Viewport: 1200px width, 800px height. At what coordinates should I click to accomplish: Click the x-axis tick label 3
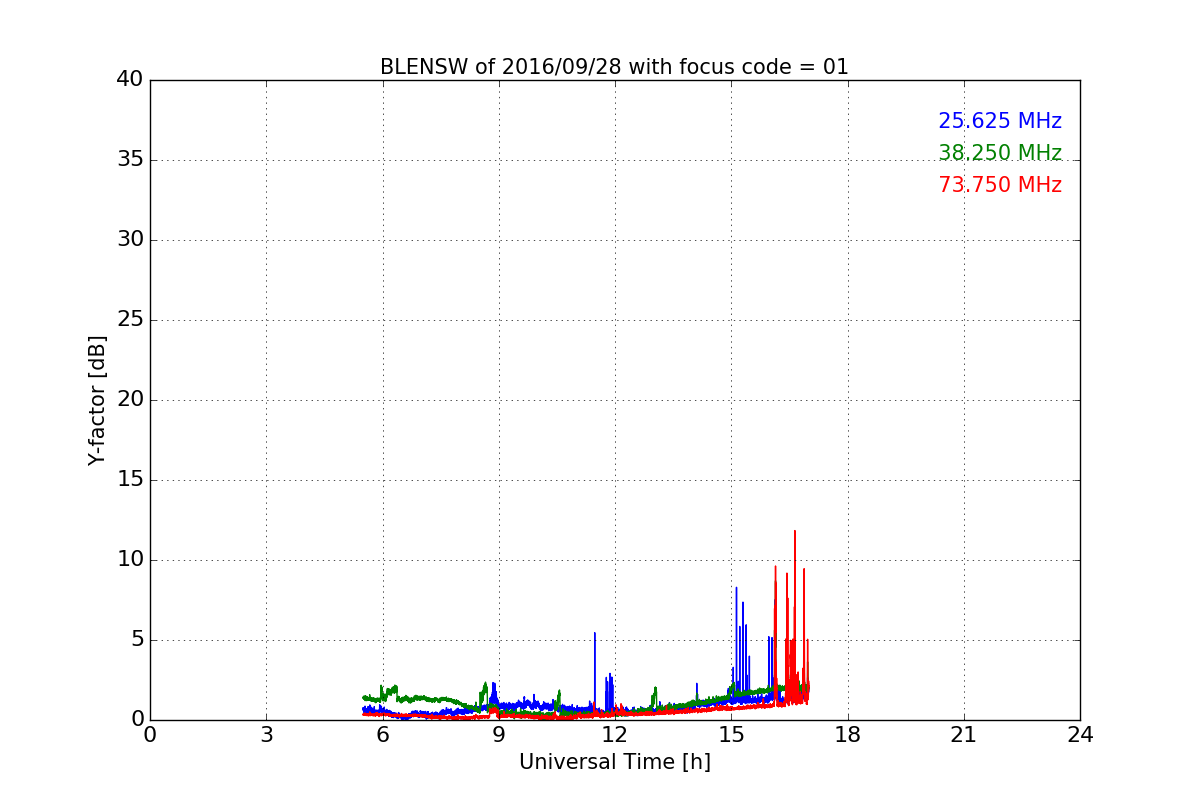click(x=266, y=735)
